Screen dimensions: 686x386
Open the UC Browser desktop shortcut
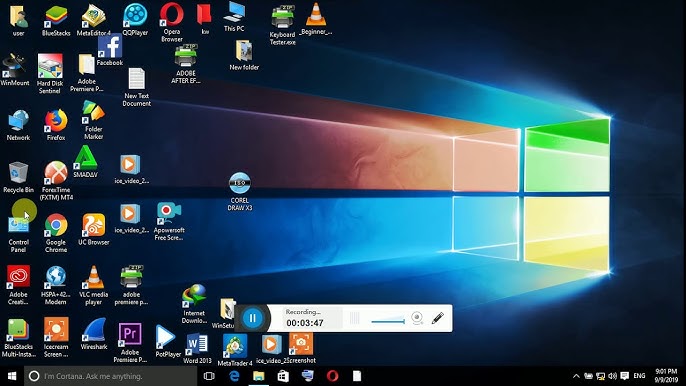93,229
